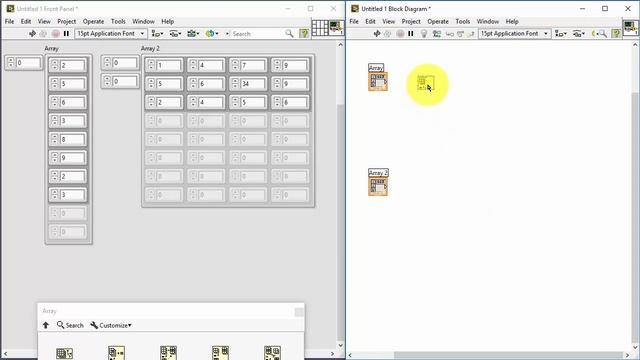This screenshot has height=360, width=640.
Task: Click the VI icon in Front Panel corner
Action: pos(336,28)
